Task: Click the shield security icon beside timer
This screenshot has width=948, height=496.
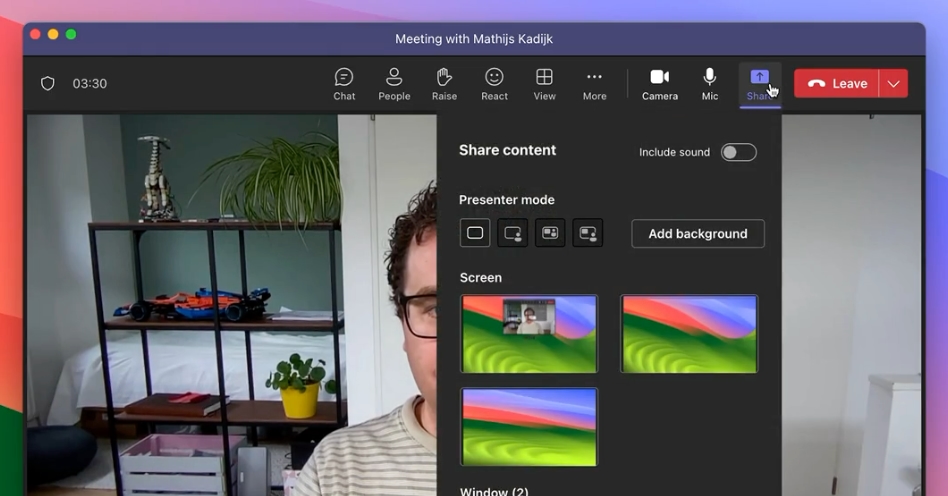Action: [x=47, y=84]
